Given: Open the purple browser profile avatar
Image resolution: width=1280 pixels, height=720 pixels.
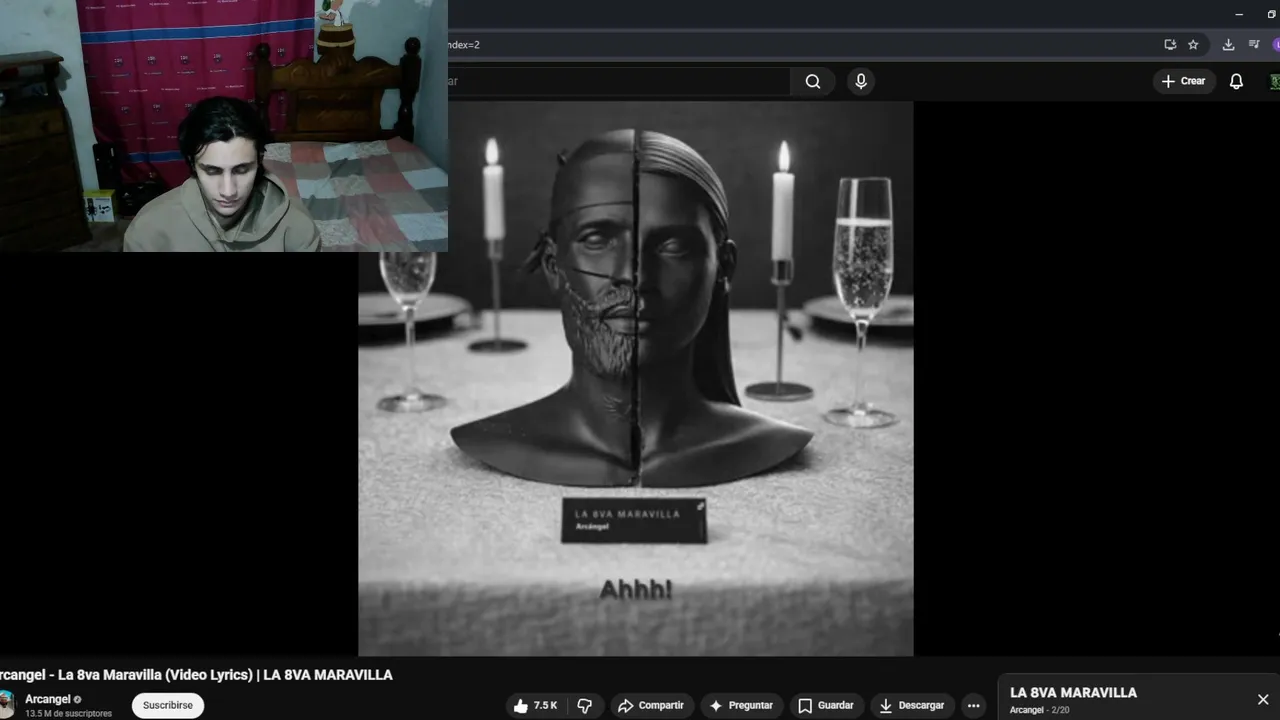Looking at the screenshot, I should click(1276, 45).
